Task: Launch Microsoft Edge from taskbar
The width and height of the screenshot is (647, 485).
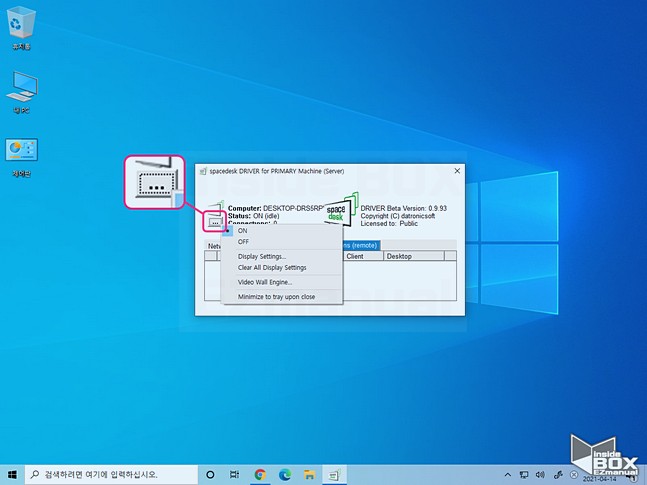Action: tap(284, 475)
